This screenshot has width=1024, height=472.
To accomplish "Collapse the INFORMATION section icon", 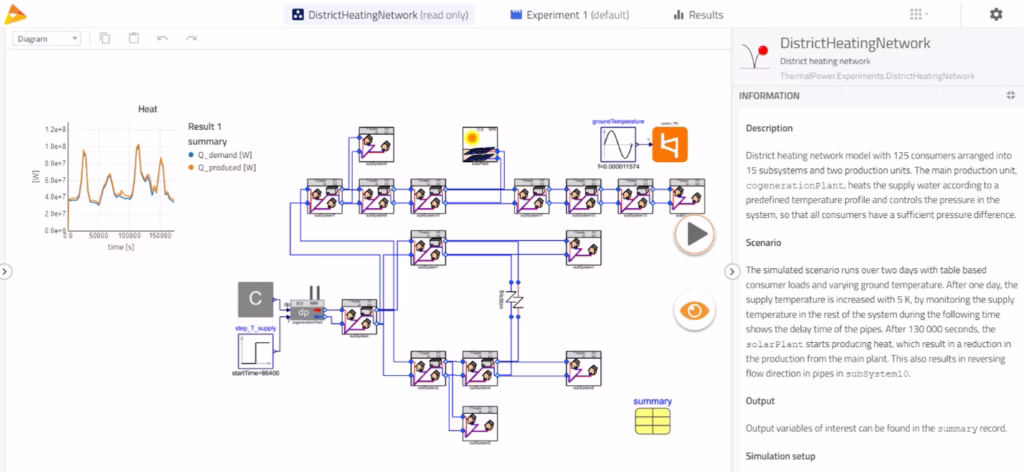I will 1010,95.
